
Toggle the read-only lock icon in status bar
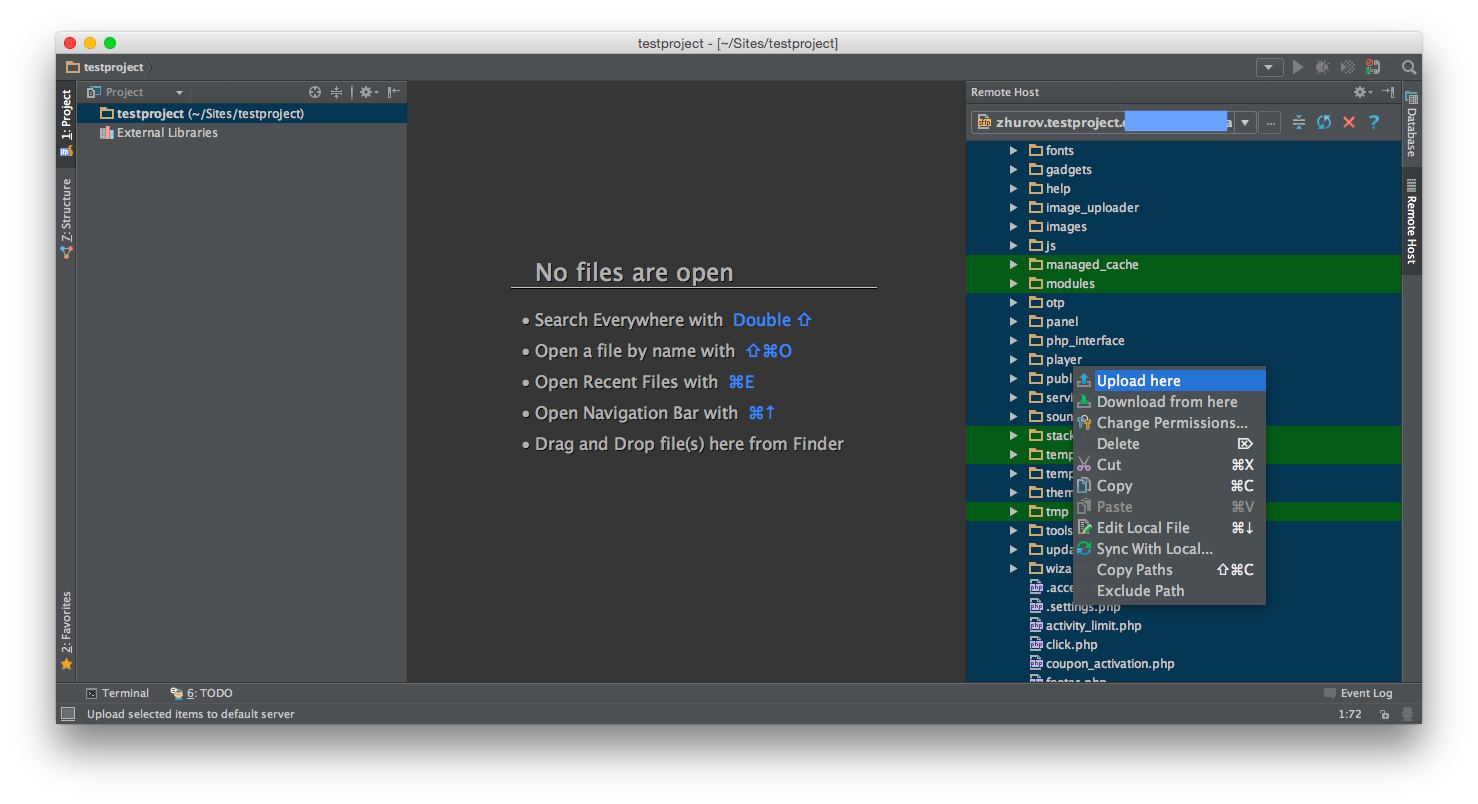1384,714
